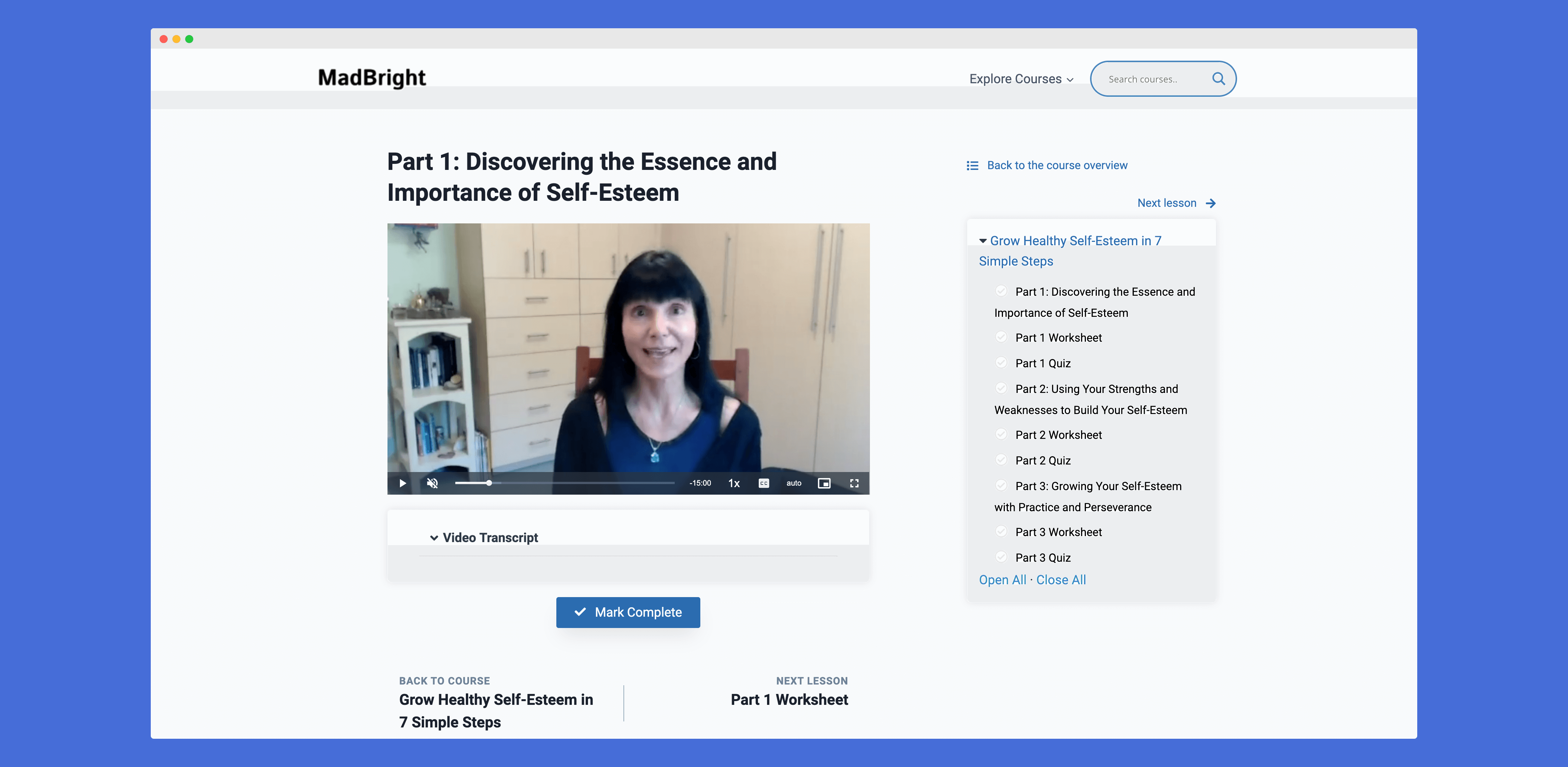Screen dimensions: 1568x767
Task: Click the -15:00 remaining time display
Action: coord(700,483)
